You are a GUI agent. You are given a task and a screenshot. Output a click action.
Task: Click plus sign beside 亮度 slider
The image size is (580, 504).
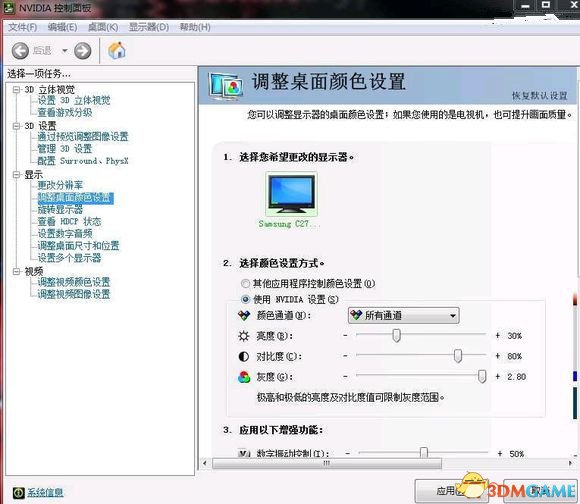click(498, 335)
